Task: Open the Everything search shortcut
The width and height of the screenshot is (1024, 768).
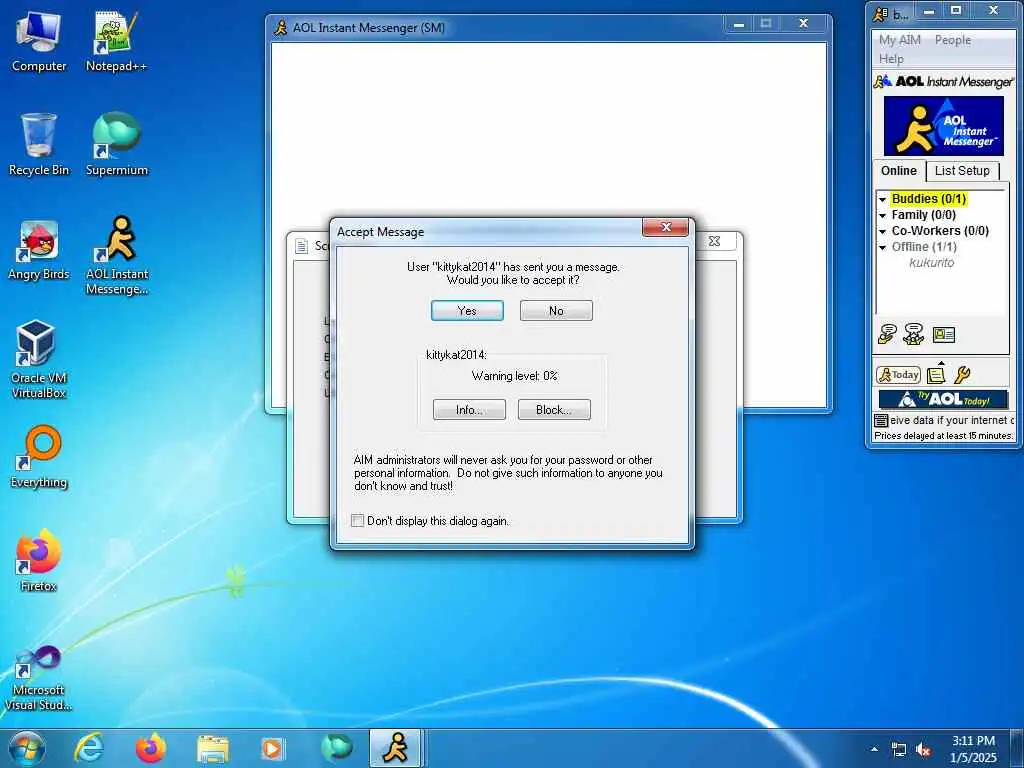Action: point(39,457)
